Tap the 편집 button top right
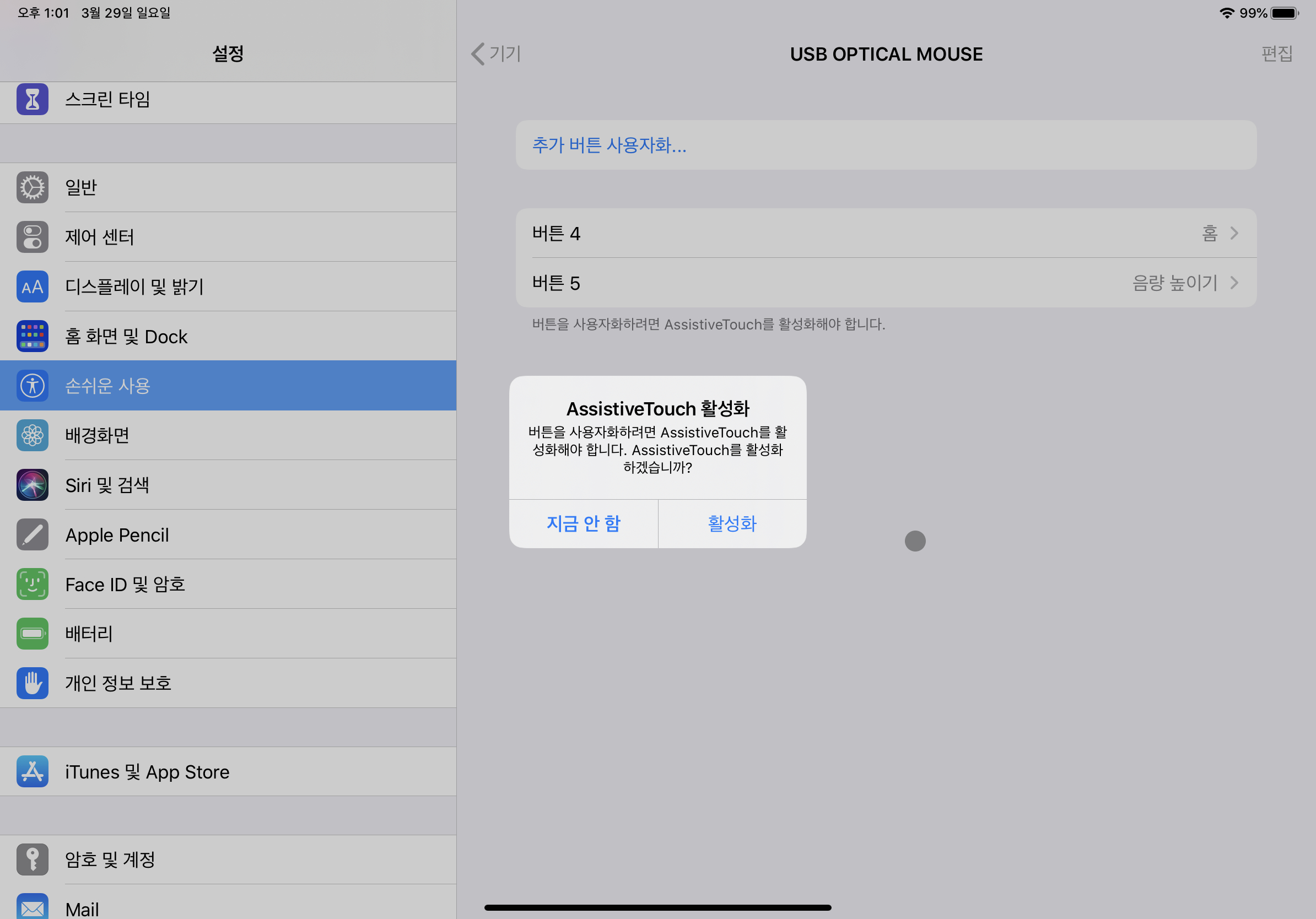 pos(1276,54)
